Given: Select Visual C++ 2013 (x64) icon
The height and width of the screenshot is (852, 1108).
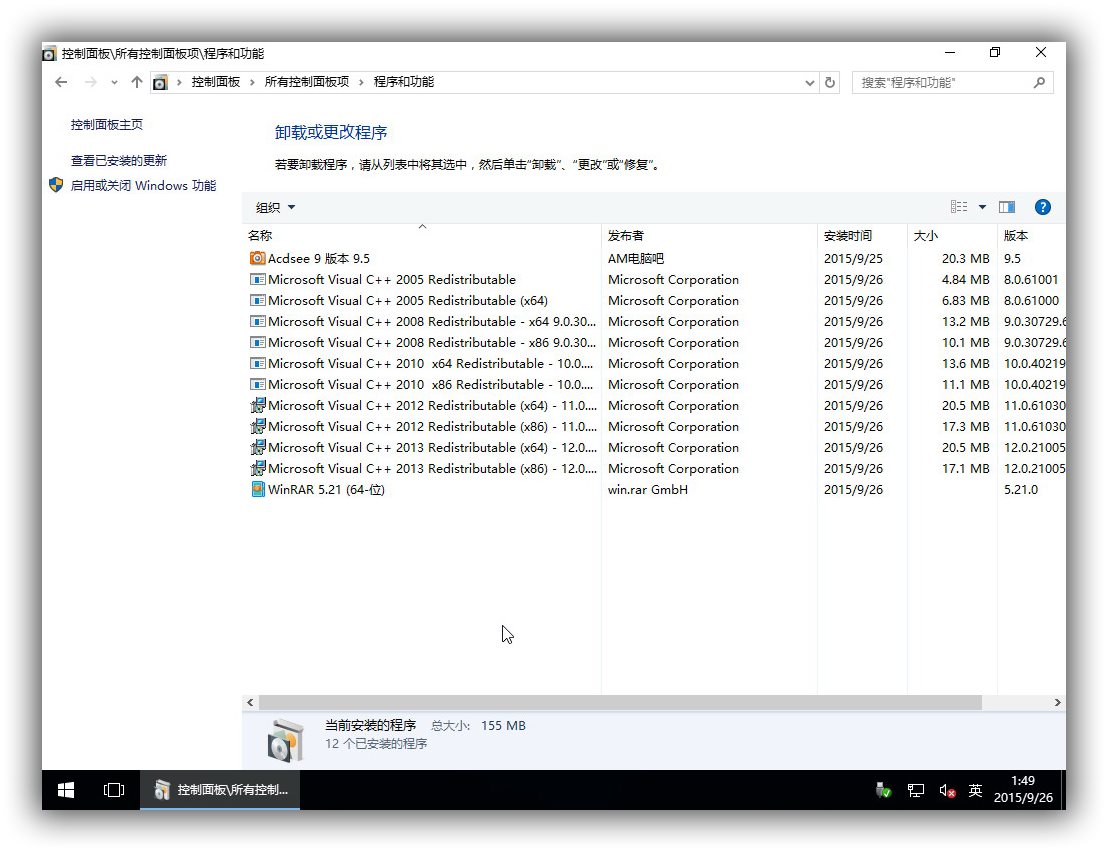Looking at the screenshot, I should point(258,447).
